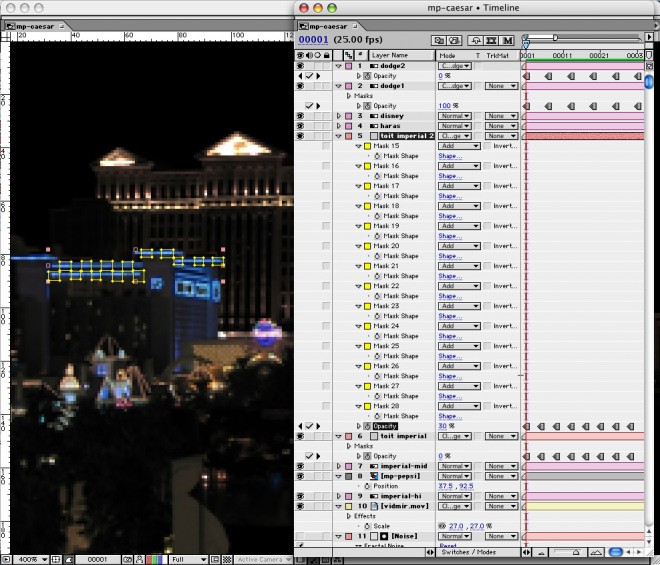660x565 pixels.
Task: Click the snapshot camera icon in composition viewer
Action: (131, 559)
